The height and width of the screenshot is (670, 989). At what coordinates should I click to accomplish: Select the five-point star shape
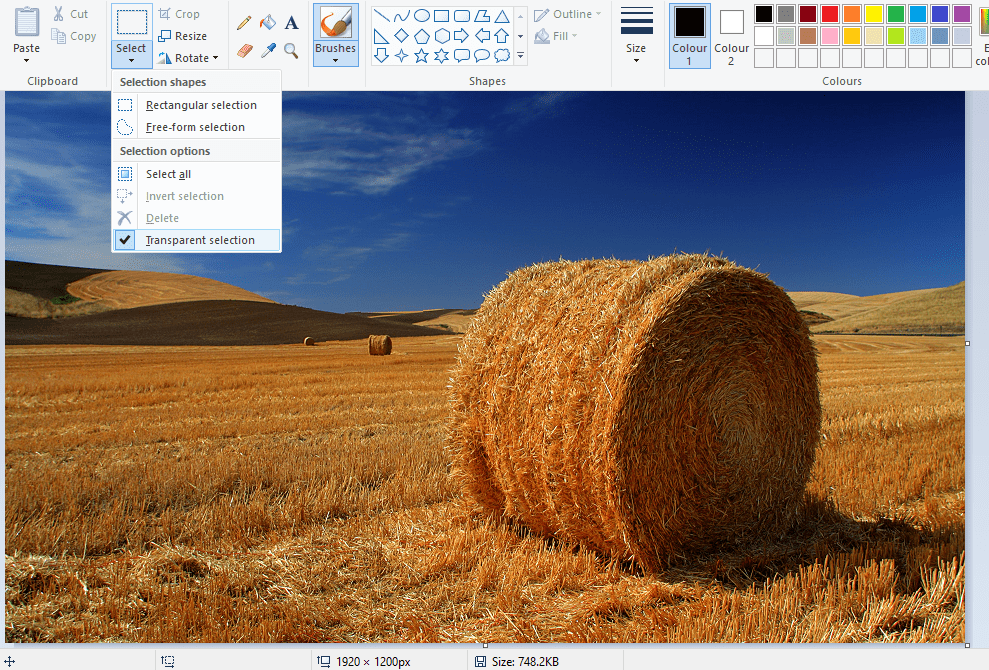(x=421, y=55)
